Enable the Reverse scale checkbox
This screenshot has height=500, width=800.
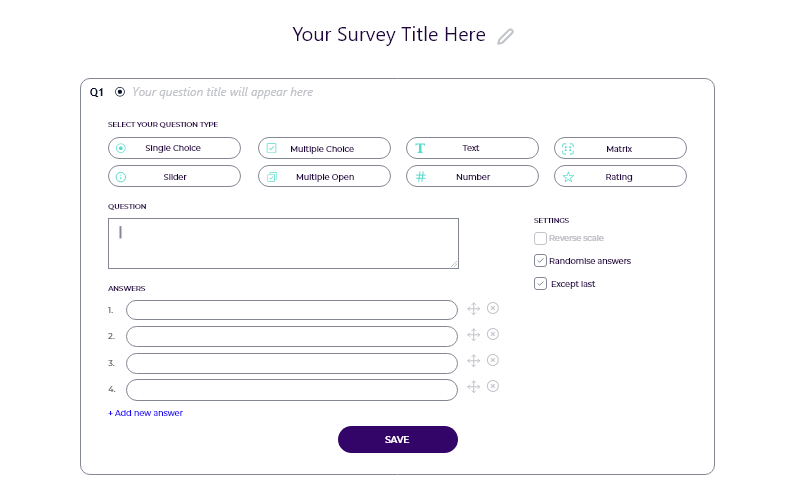click(x=540, y=238)
